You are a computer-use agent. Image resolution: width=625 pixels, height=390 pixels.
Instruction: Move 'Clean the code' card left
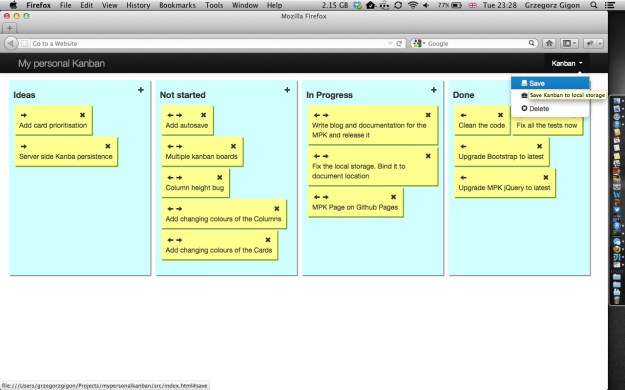click(463, 115)
